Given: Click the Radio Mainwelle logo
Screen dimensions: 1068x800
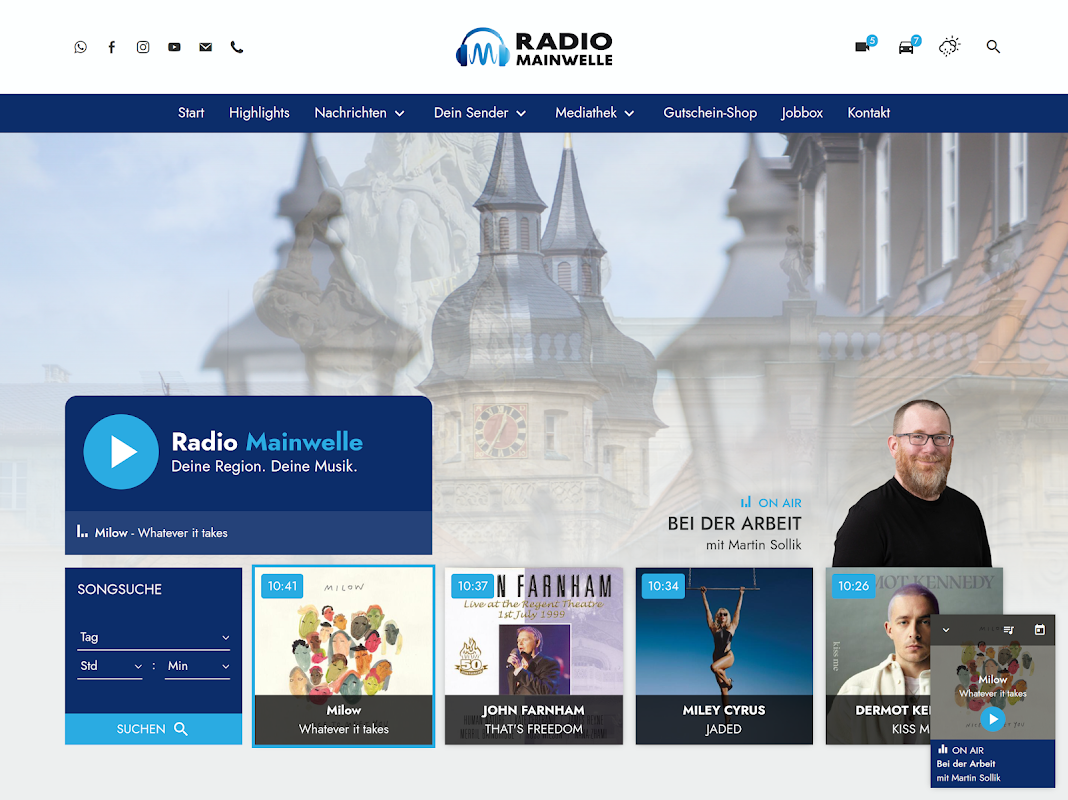Looking at the screenshot, I should tap(534, 47).
